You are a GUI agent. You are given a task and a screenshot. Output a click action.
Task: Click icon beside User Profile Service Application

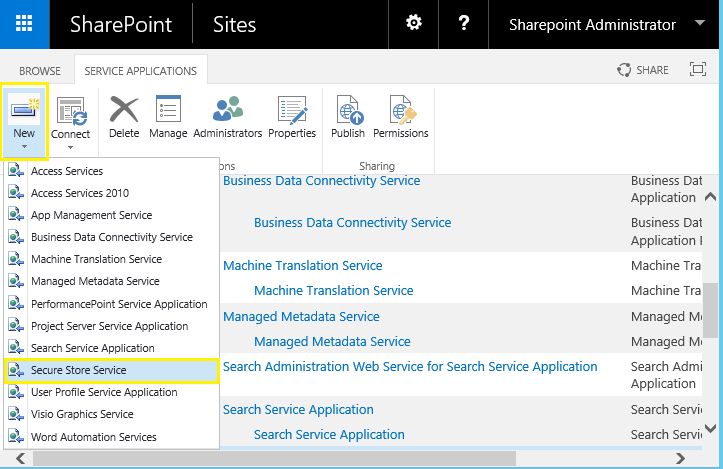[16, 392]
